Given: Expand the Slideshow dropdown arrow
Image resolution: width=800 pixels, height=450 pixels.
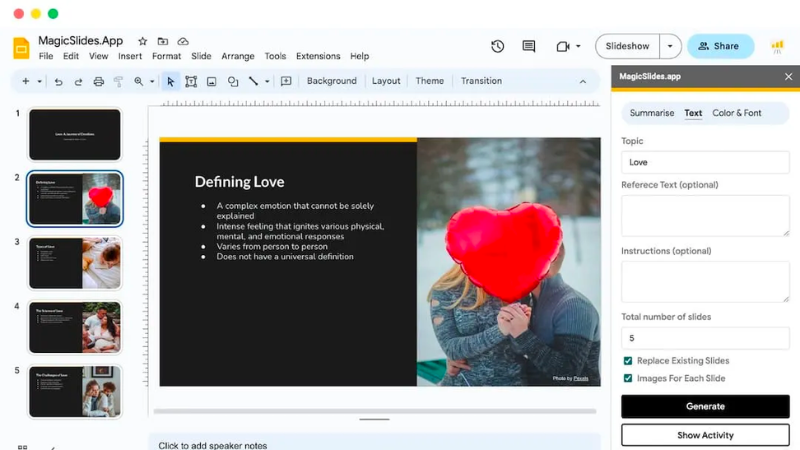Looking at the screenshot, I should pos(671,46).
